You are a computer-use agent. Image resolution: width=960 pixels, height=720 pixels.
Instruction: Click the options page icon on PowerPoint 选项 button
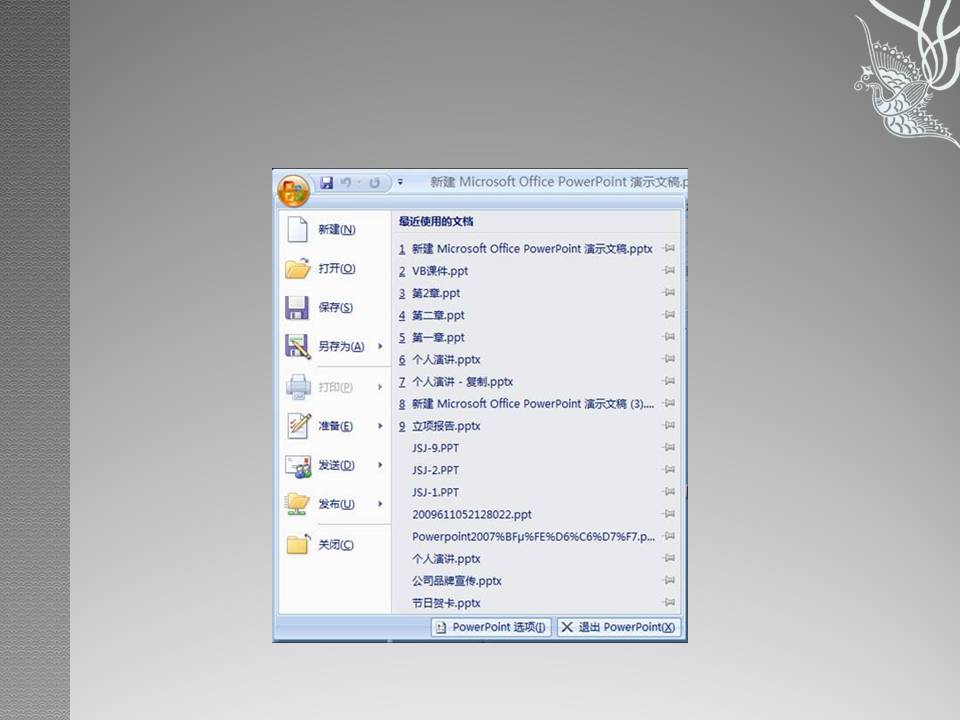click(441, 627)
